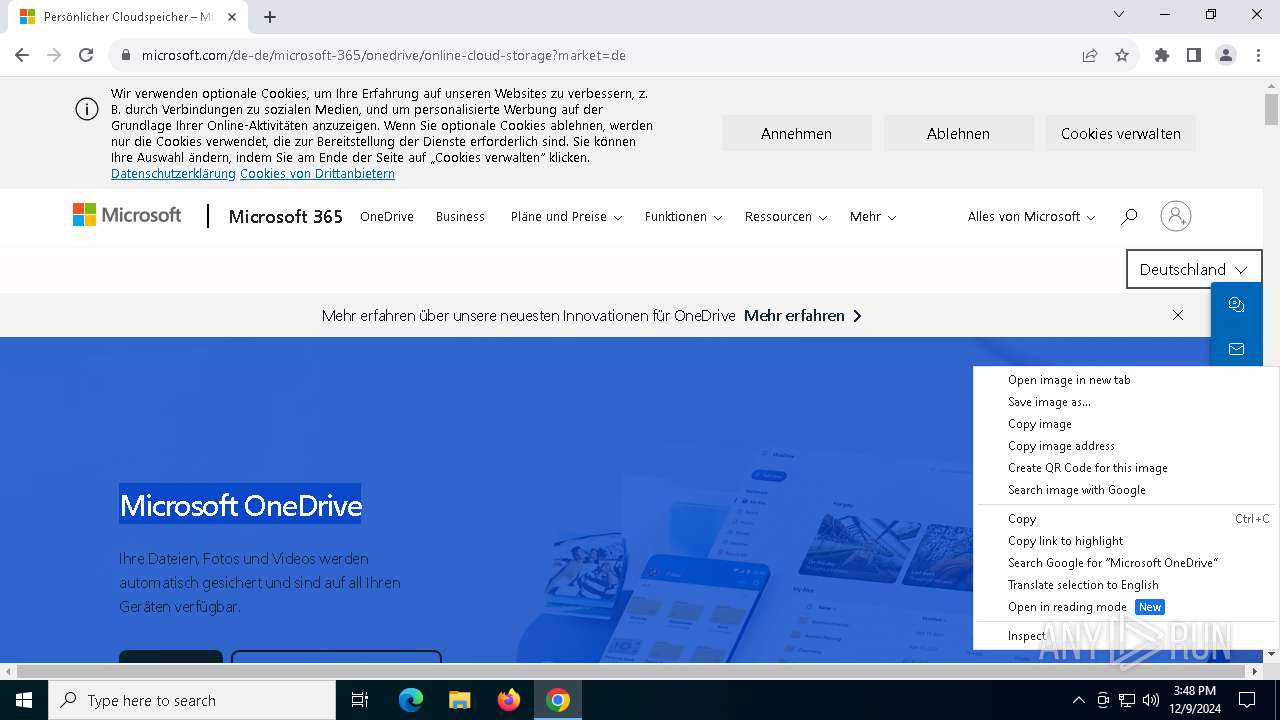Search Google for "Microsoft OneDrive"
Image resolution: width=1280 pixels, height=720 pixels.
[1126, 563]
